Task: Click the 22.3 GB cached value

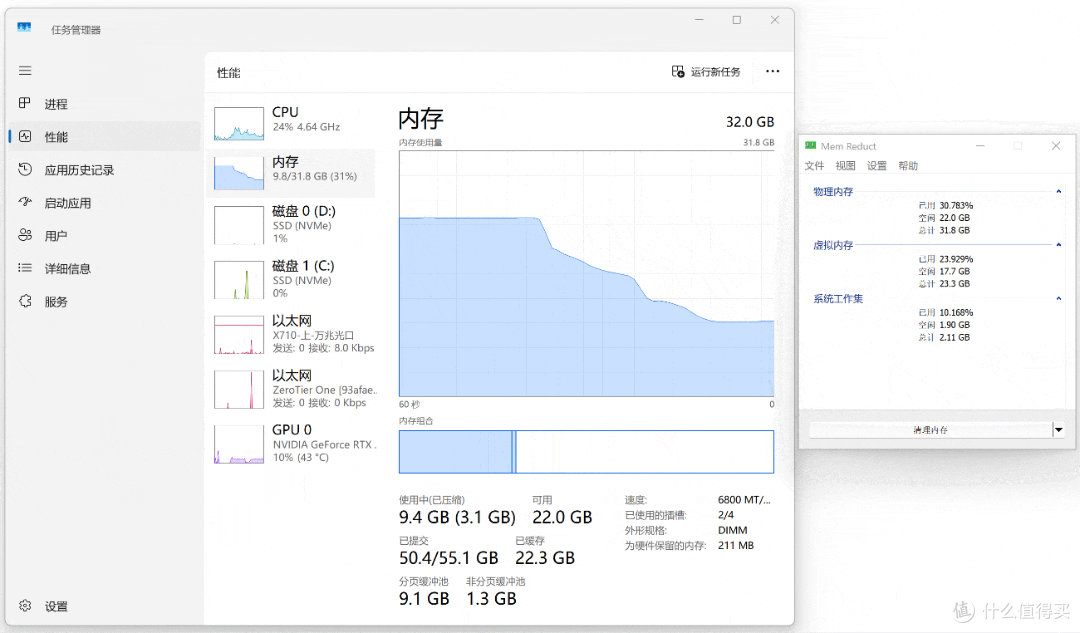Action: click(x=545, y=558)
